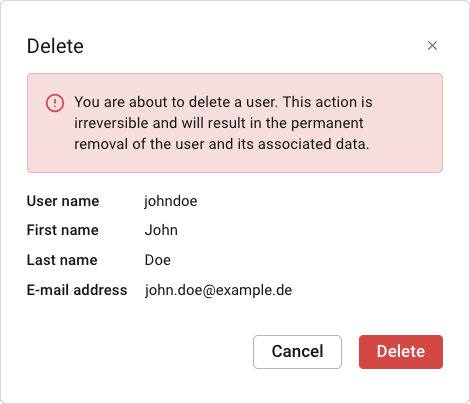
Task: Select the E-mail address label
Action: tap(77, 290)
